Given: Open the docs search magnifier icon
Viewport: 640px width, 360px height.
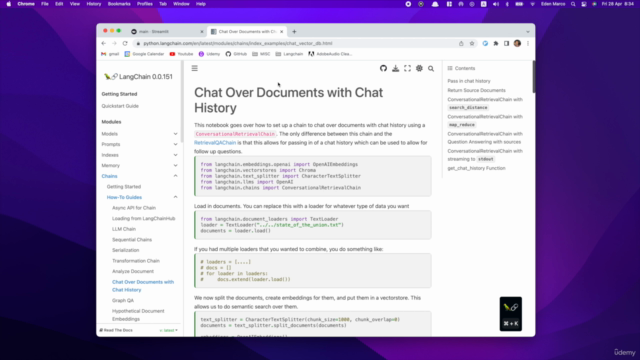Looking at the screenshot, I should click(431, 69).
